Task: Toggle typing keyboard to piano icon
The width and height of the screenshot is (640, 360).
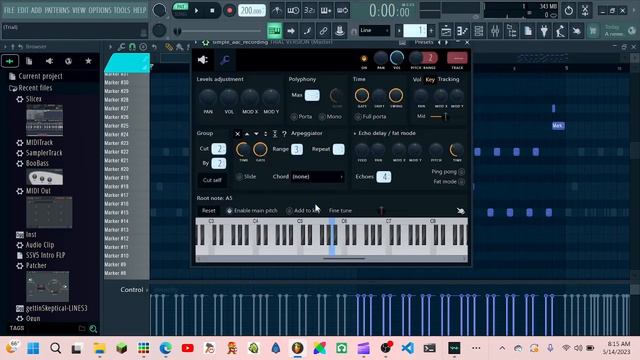Action: click(x=274, y=31)
